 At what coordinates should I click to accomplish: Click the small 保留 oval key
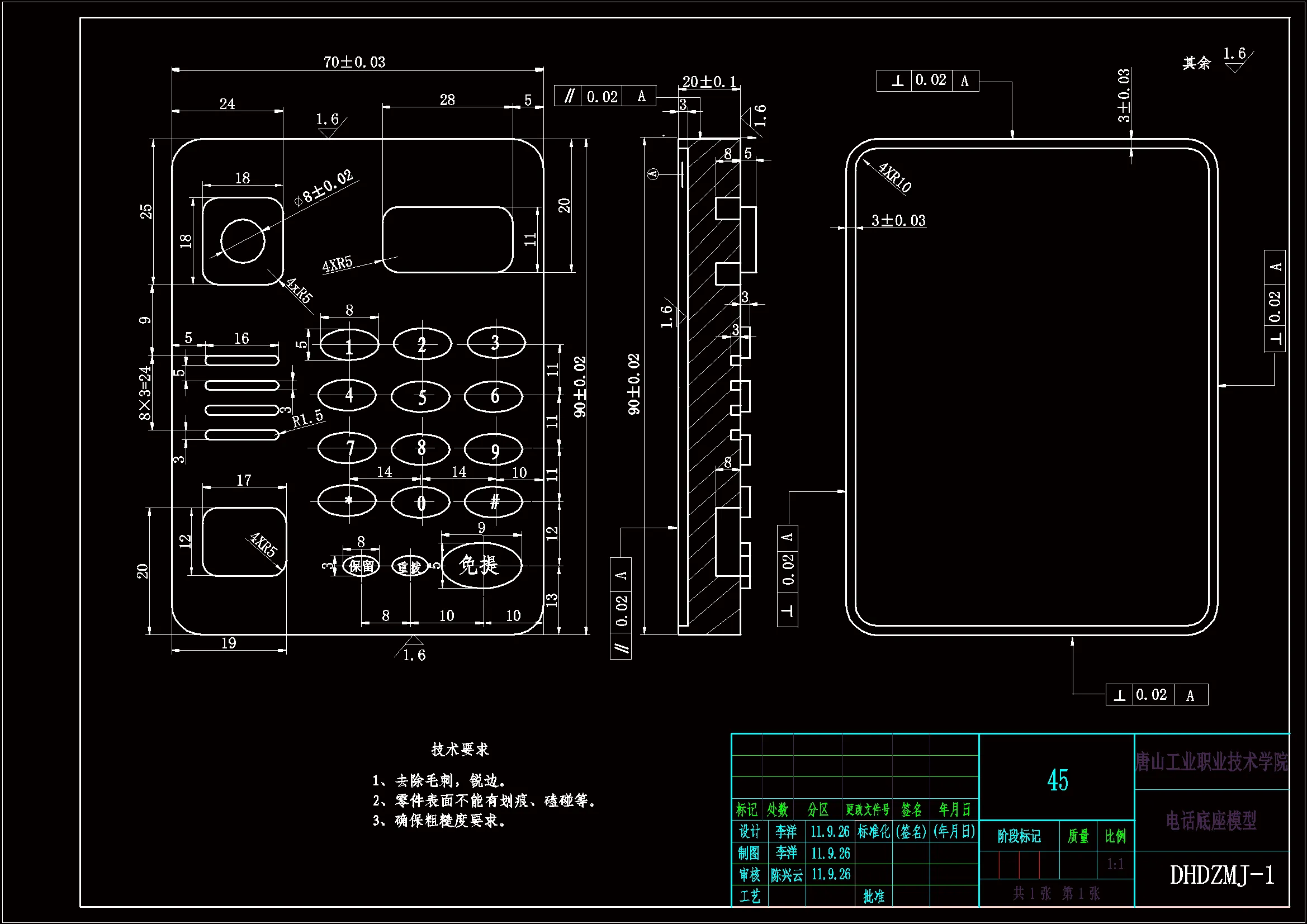pyautogui.click(x=362, y=566)
